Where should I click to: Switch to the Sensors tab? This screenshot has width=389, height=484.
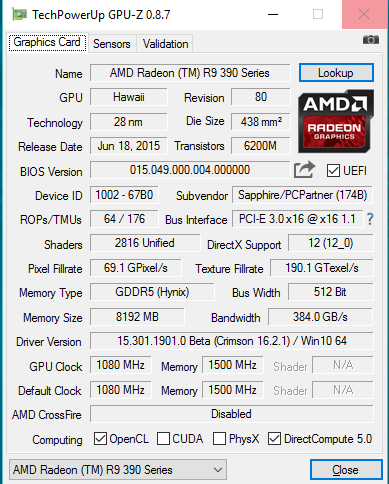tap(112, 44)
